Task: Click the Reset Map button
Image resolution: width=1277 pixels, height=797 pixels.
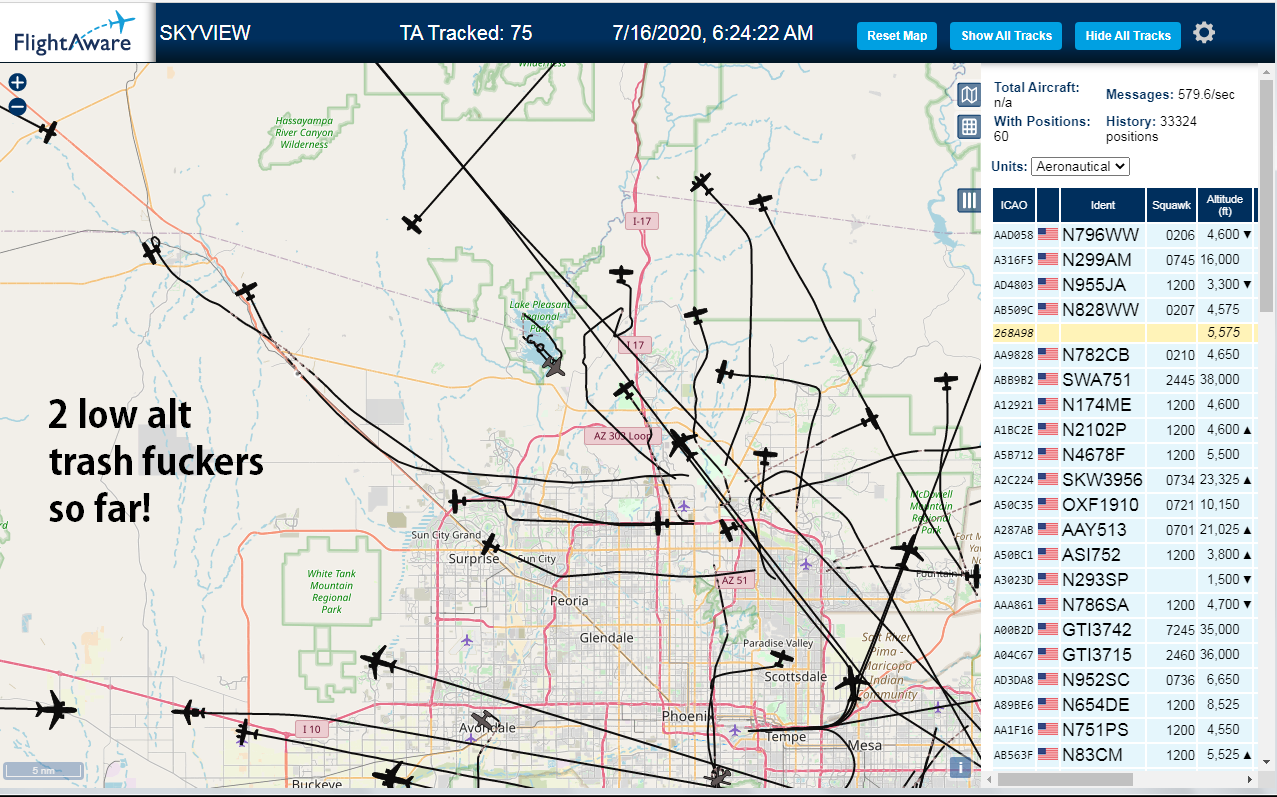Action: click(x=897, y=36)
